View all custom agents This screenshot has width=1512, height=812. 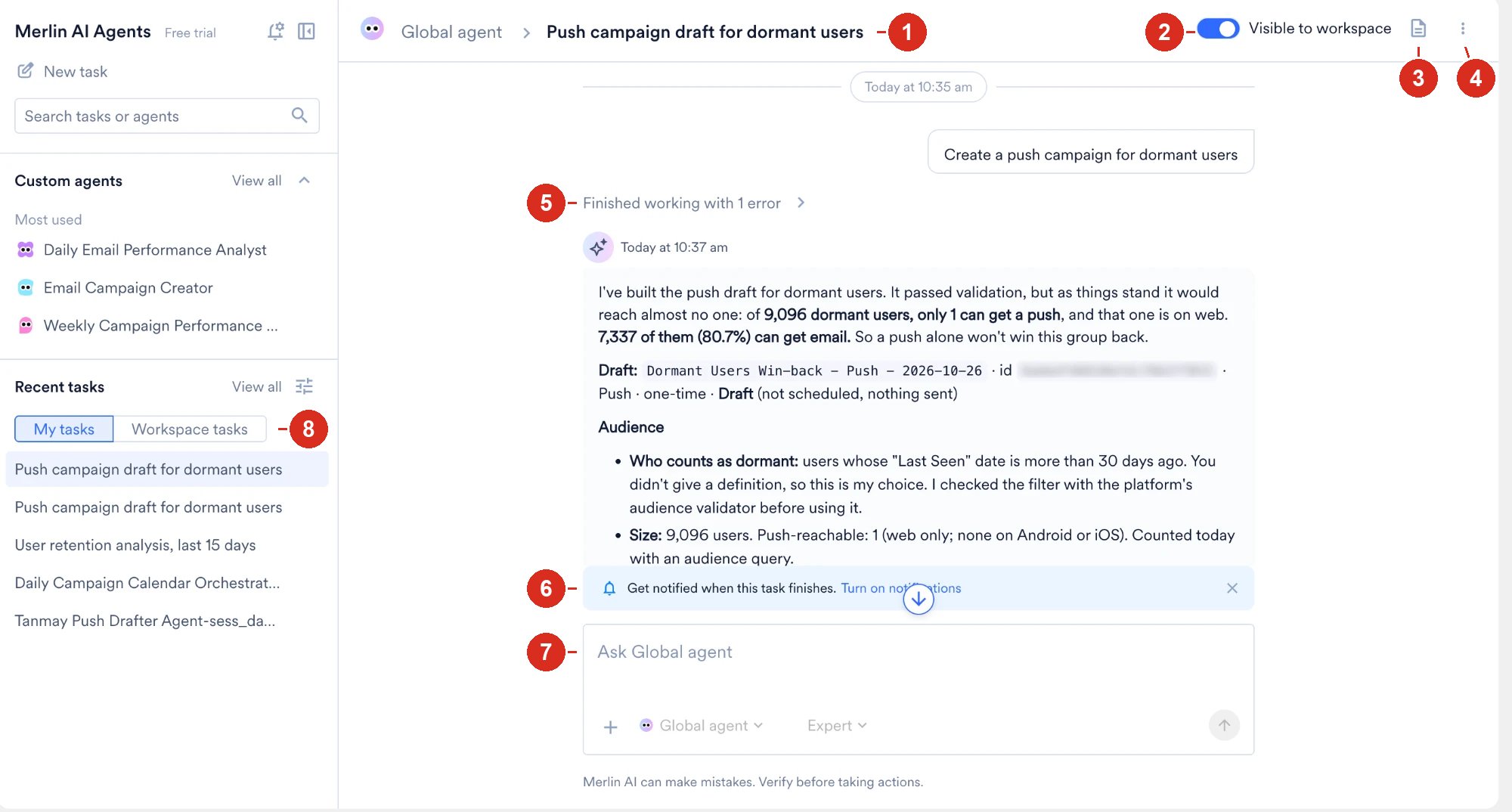tap(256, 180)
